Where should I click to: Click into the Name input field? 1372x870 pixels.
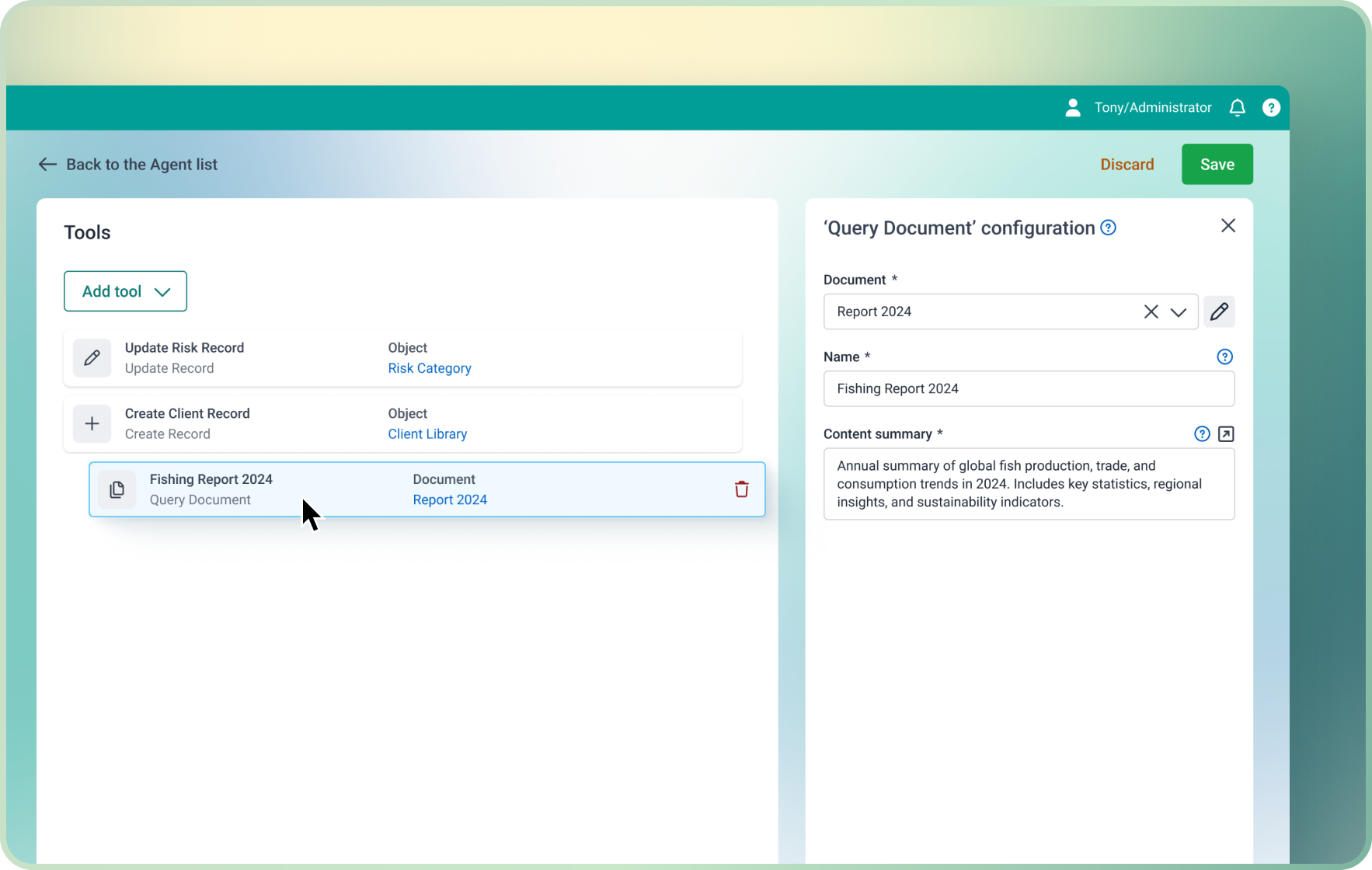tap(1028, 388)
